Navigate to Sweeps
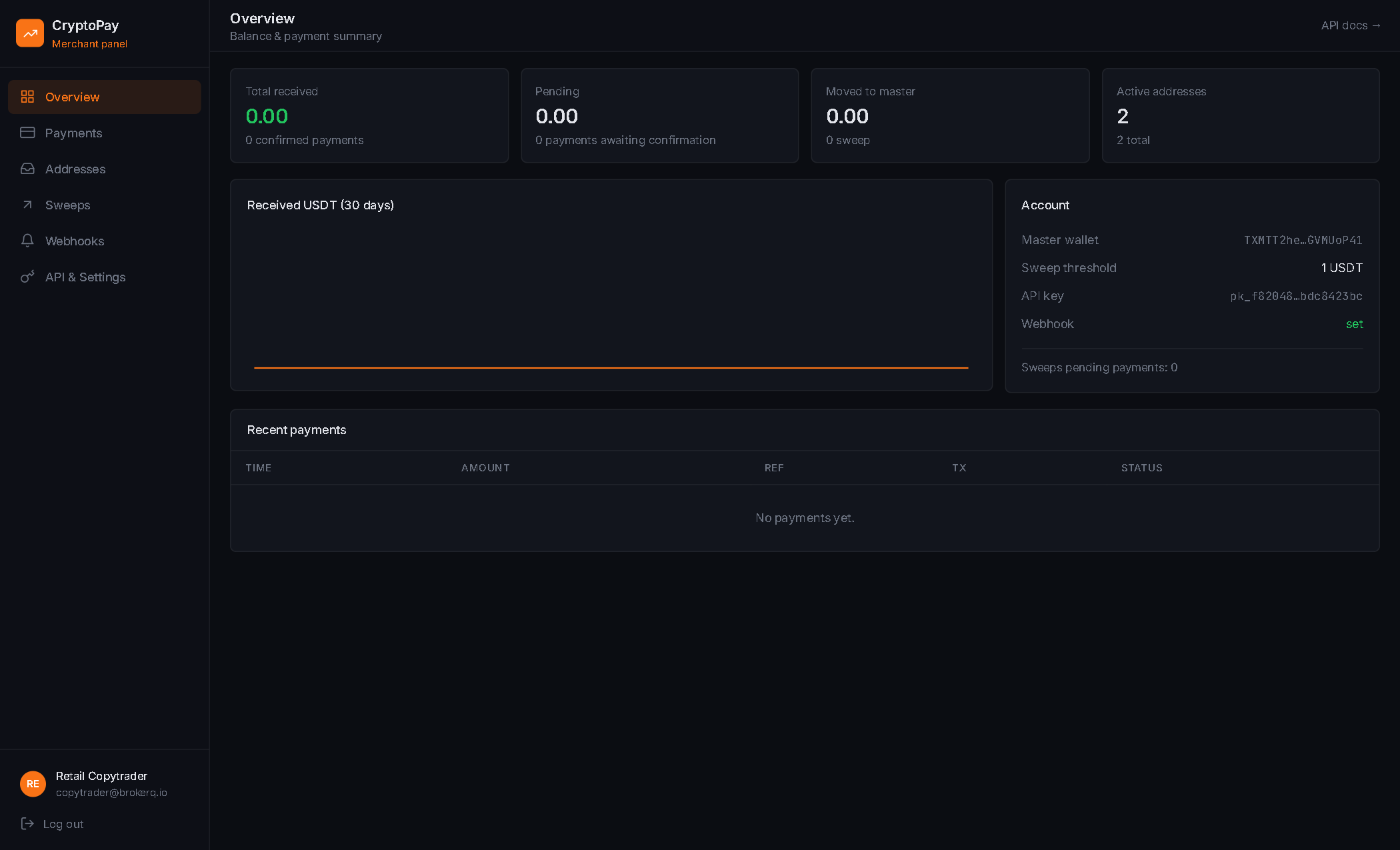Image resolution: width=1400 pixels, height=850 pixels. point(104,205)
